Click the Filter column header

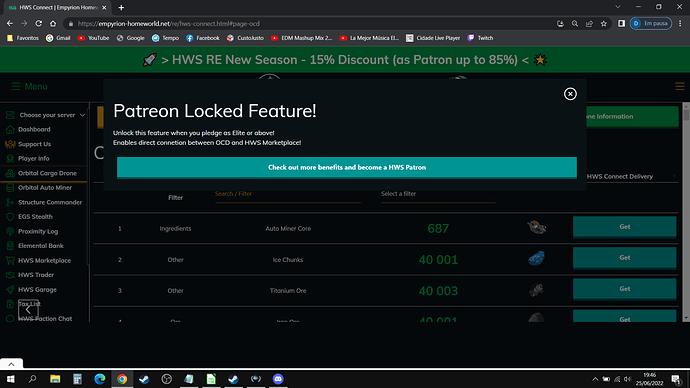[175, 198]
